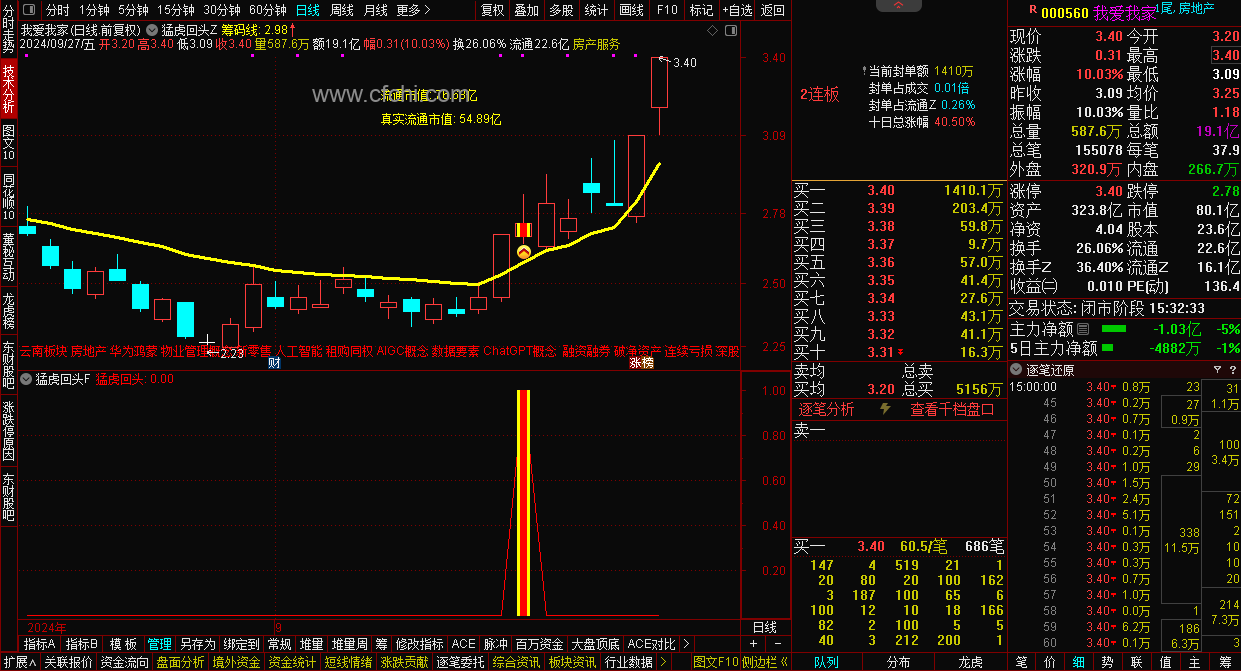This screenshot has height=671, width=1241.
Task: Click the yellow signal arrow marker on chart
Action: click(523, 253)
